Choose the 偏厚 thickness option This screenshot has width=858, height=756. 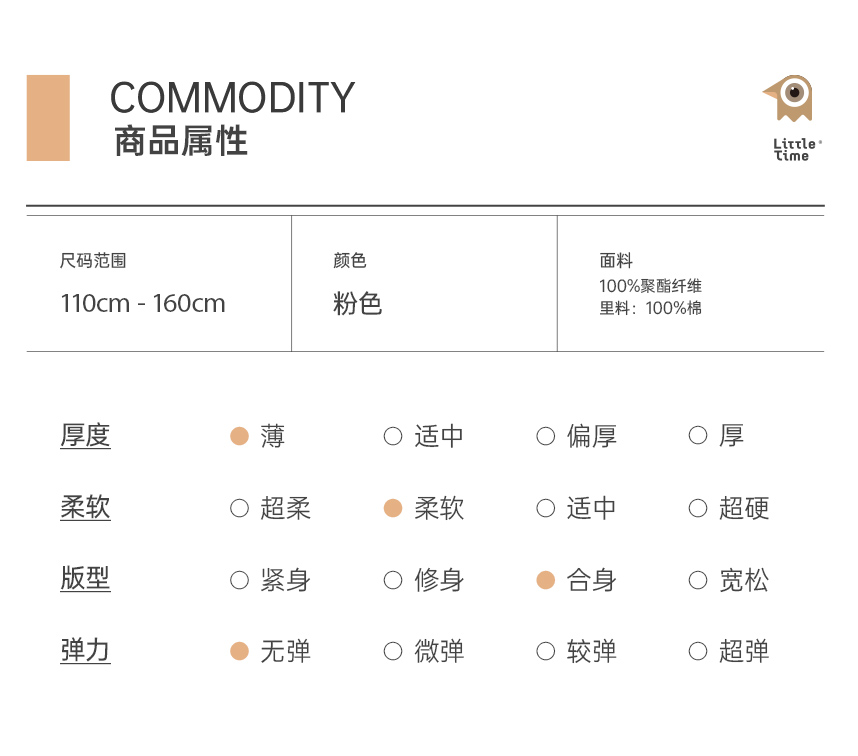pos(545,436)
